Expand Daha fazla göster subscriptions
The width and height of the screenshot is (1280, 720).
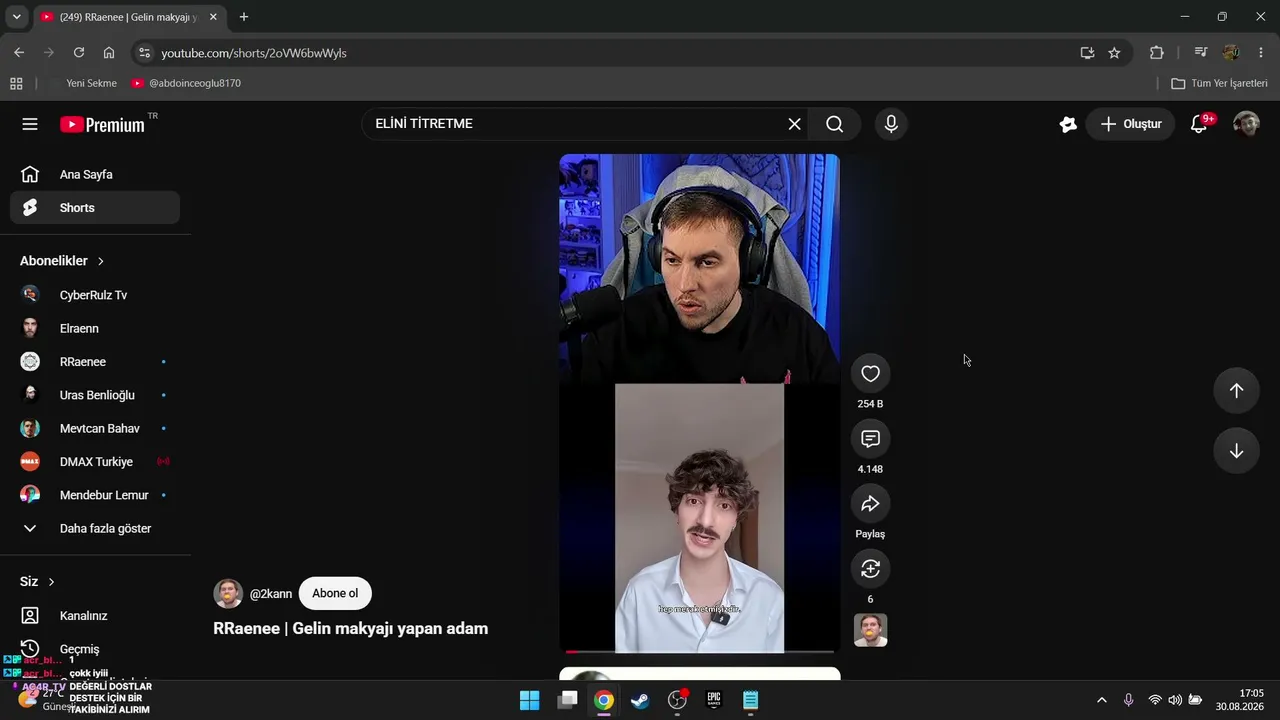point(95,528)
